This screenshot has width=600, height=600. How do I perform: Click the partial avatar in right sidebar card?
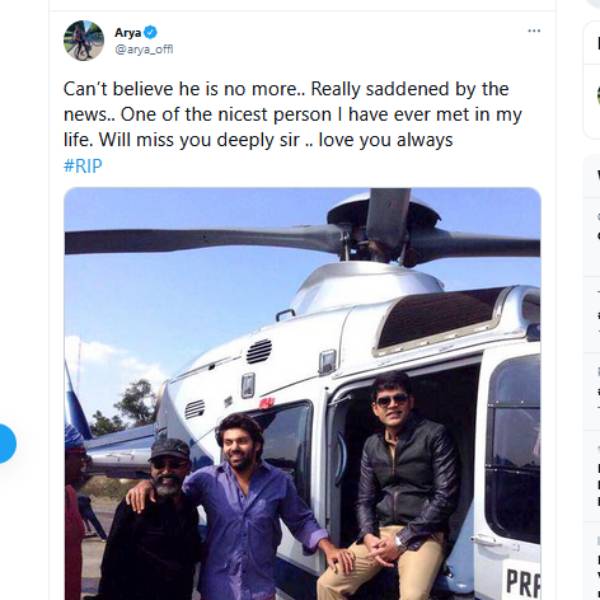[x=591, y=93]
